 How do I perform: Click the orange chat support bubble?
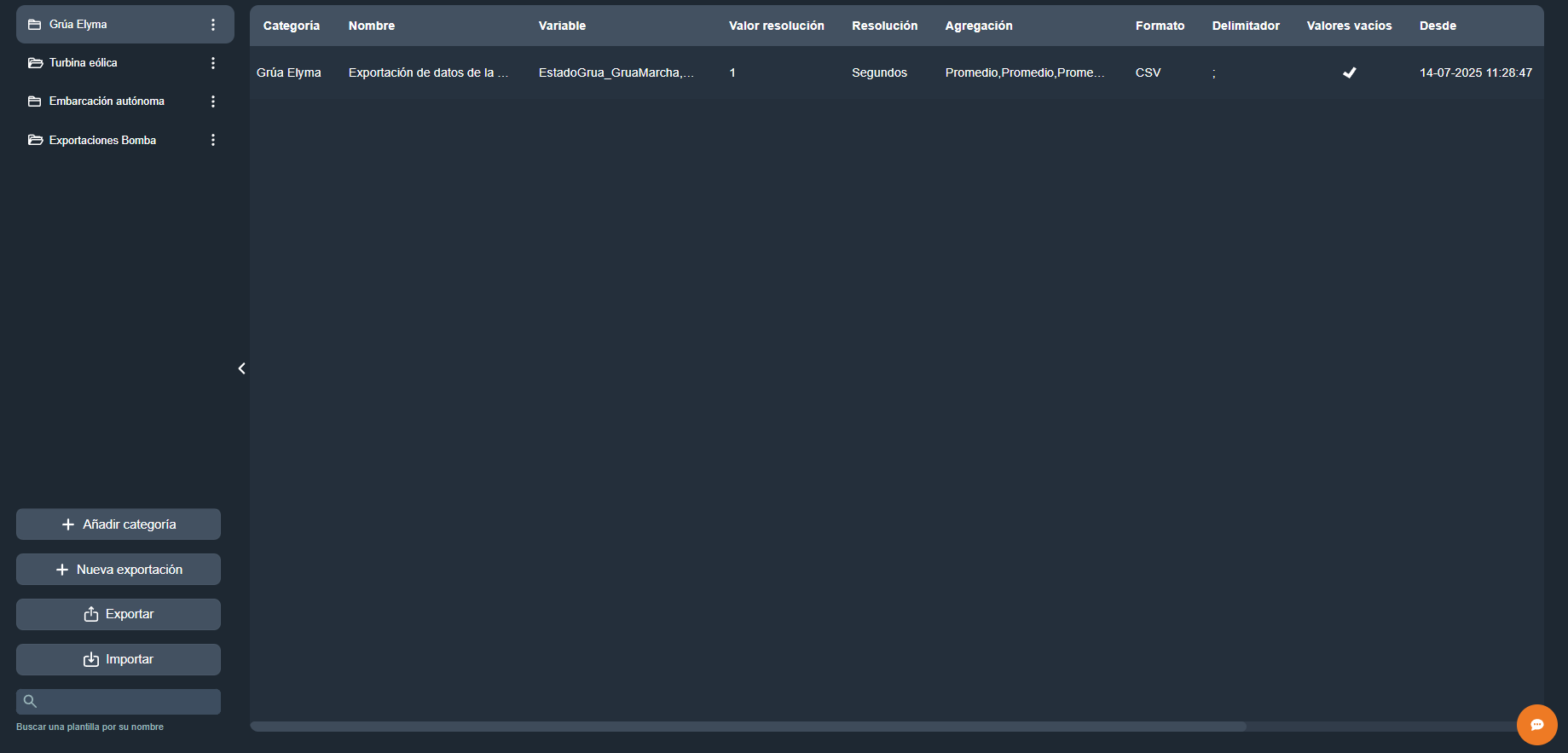pos(1536,725)
